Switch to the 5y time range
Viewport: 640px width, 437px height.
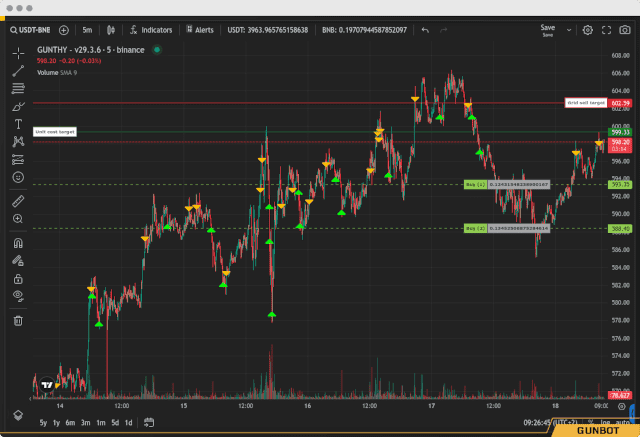(43, 423)
